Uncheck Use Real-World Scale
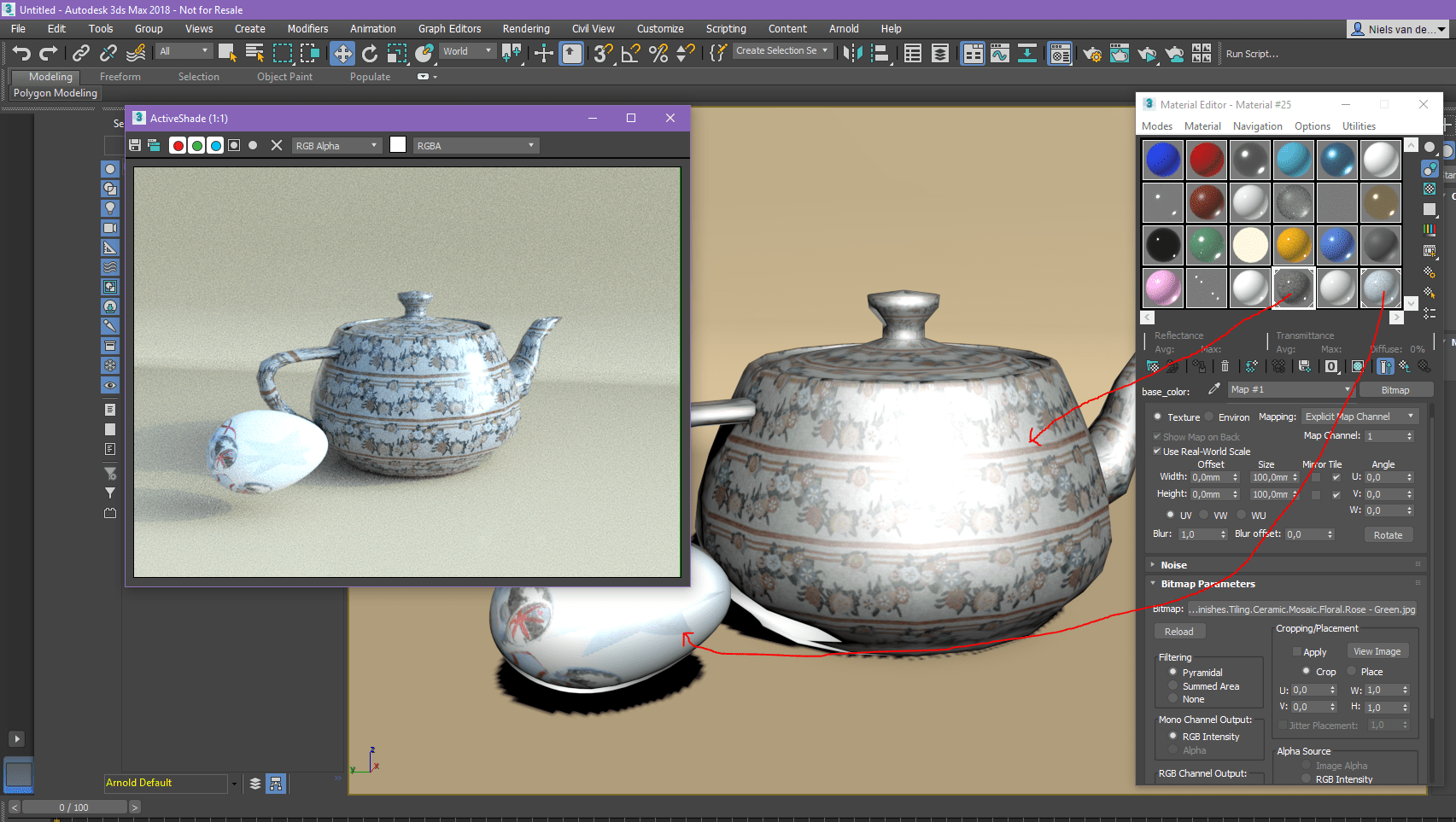 pyautogui.click(x=1157, y=452)
